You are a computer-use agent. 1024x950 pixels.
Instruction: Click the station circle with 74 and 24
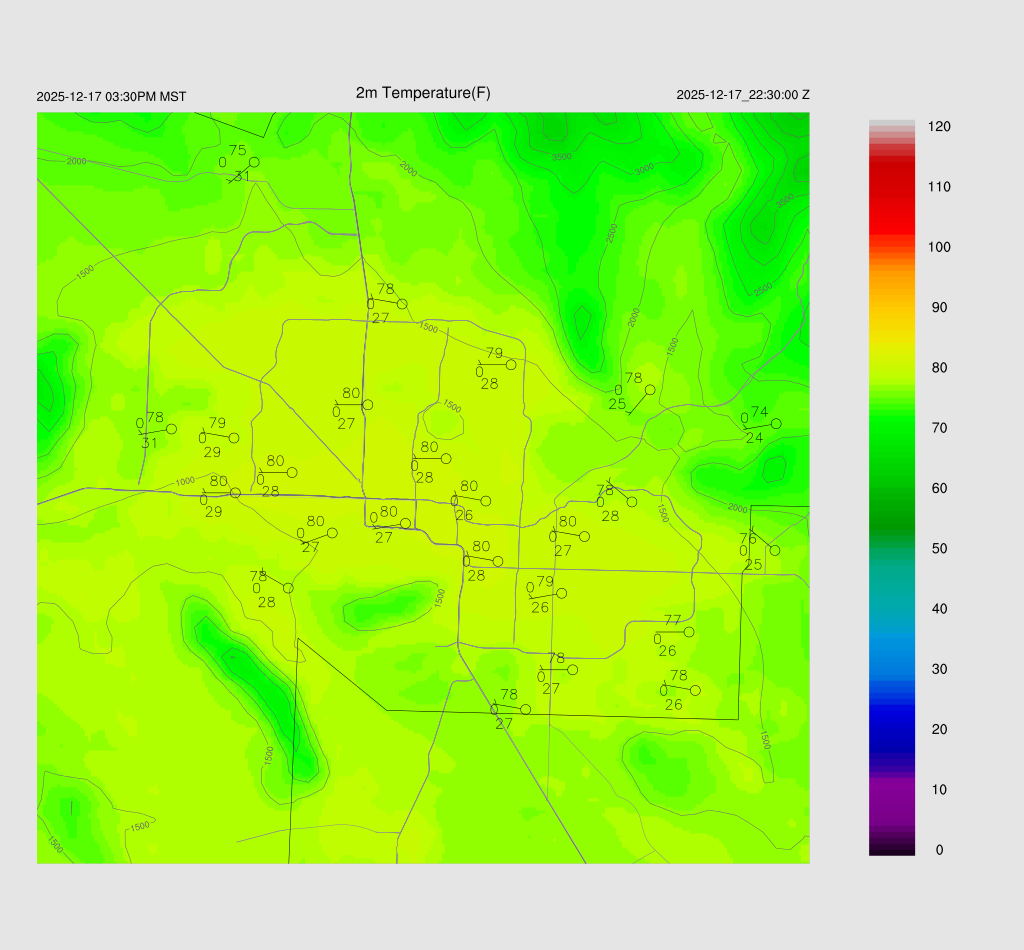tap(776, 424)
